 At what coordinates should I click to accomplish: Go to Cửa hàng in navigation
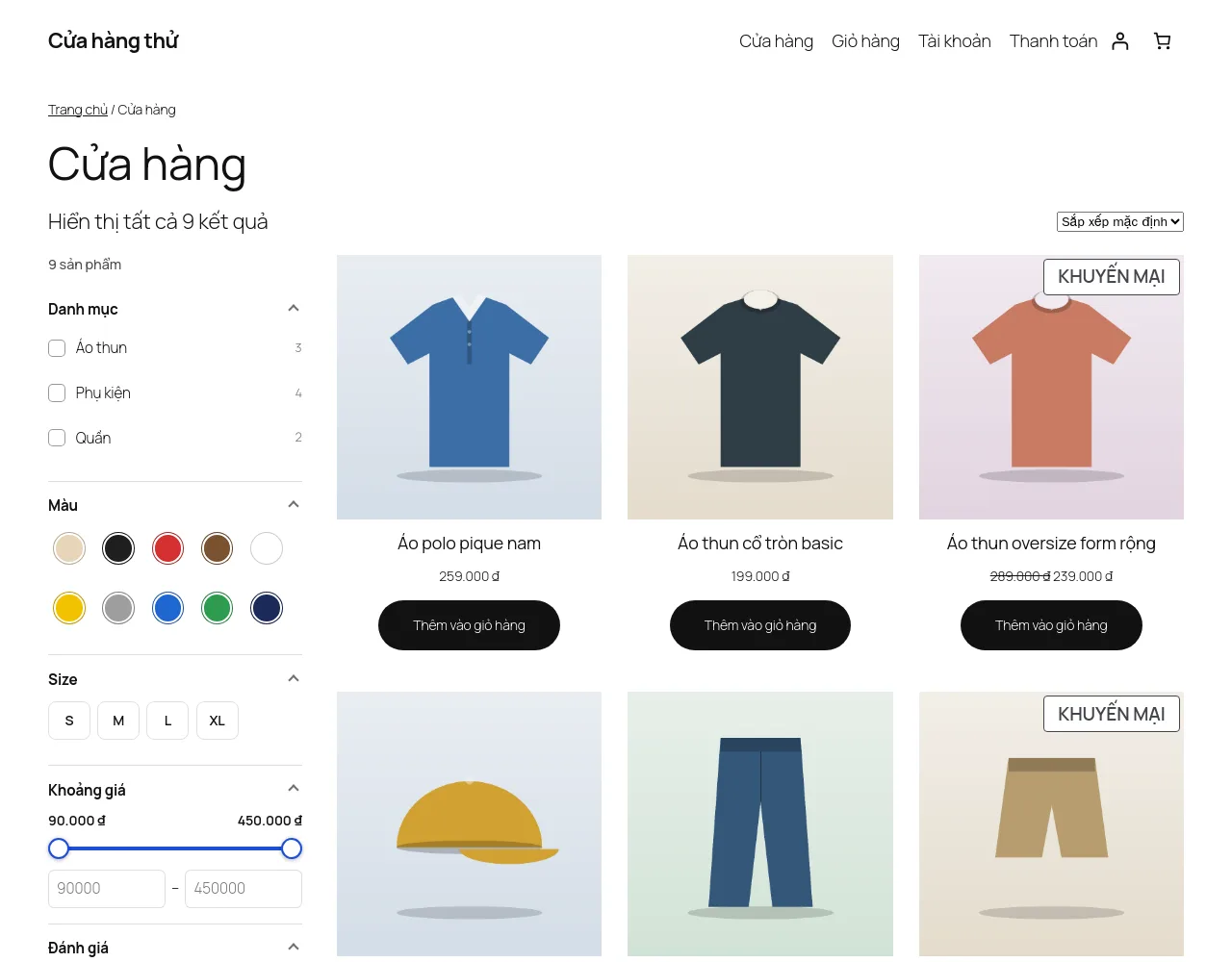(776, 41)
